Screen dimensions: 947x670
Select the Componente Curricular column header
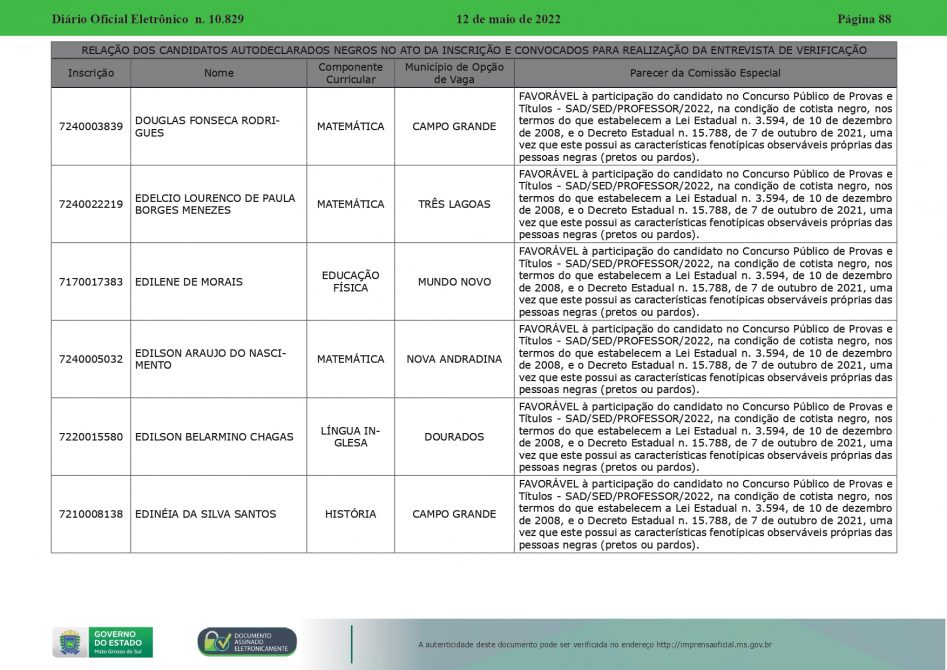(350, 73)
